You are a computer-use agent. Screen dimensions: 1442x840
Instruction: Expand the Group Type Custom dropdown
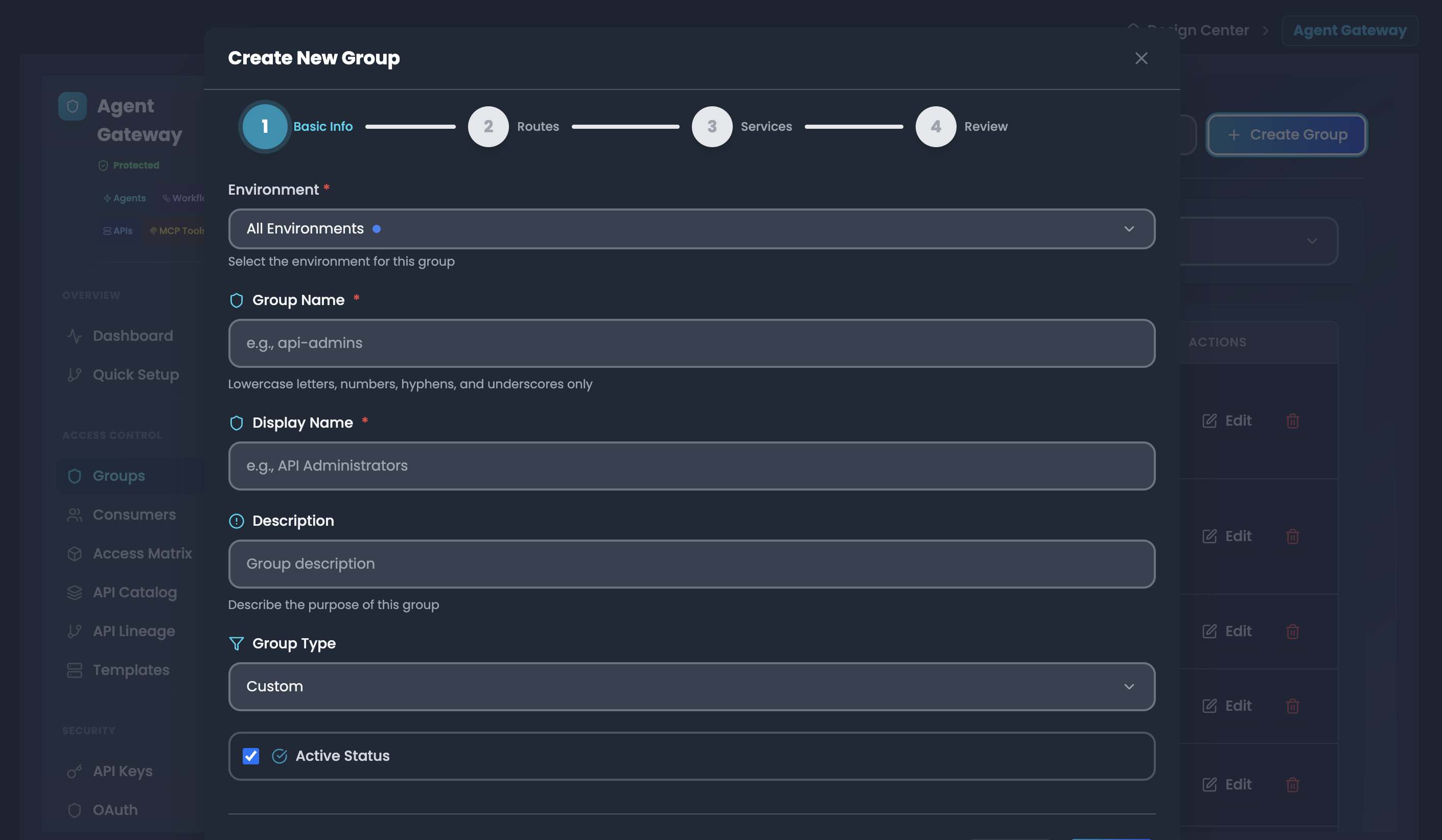pyautogui.click(x=691, y=686)
